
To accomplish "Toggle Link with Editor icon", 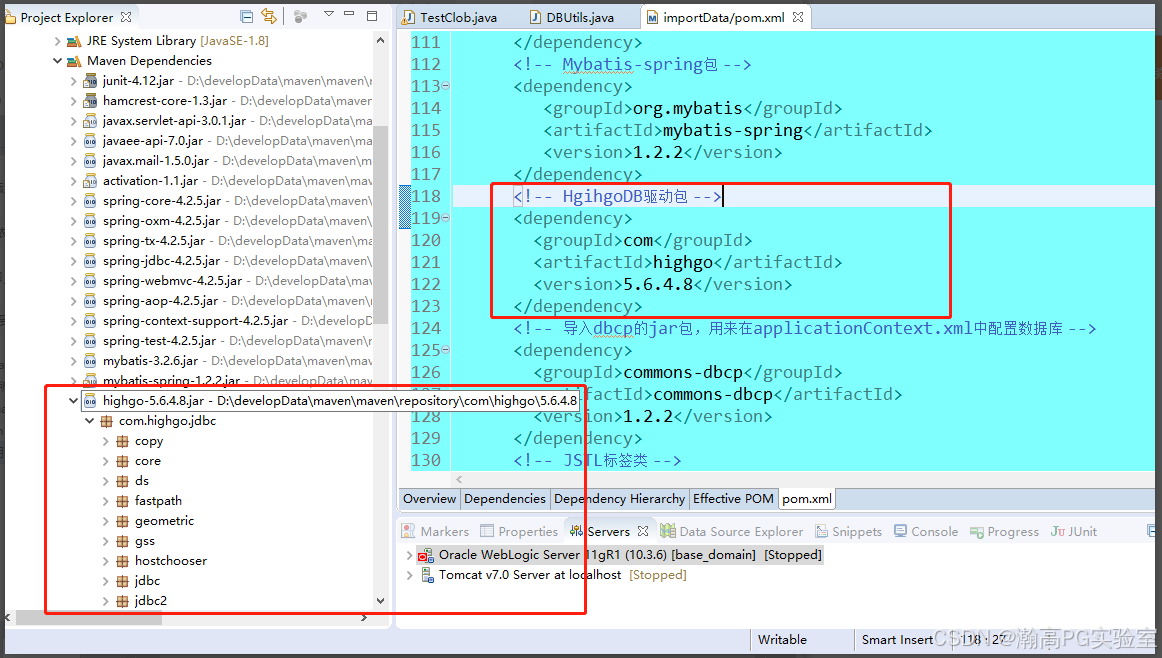I will (x=269, y=16).
